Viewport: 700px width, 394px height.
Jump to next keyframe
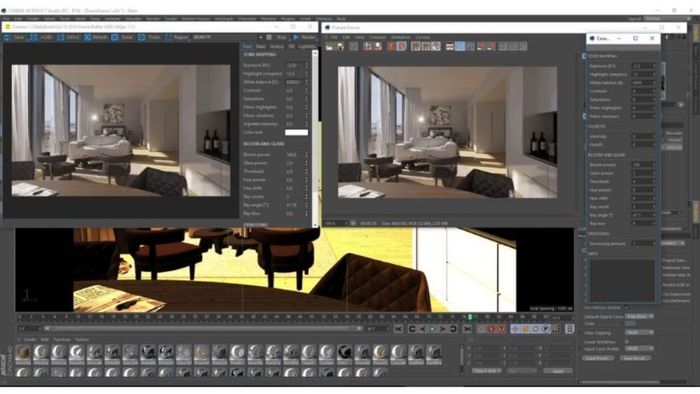click(453, 329)
